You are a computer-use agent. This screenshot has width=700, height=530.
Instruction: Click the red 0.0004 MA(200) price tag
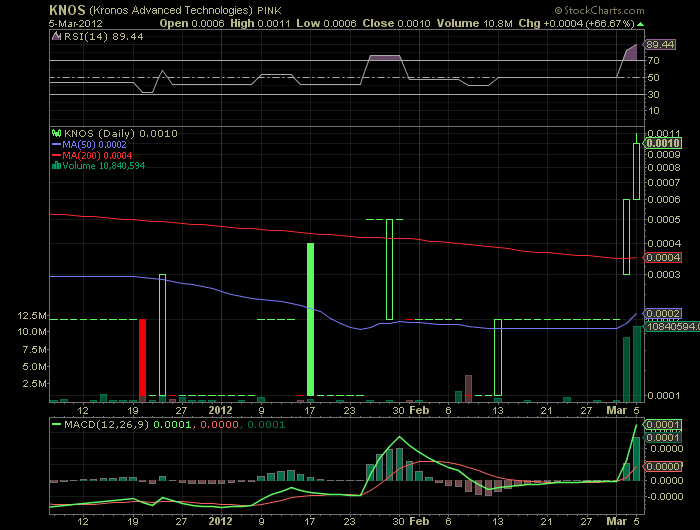click(662, 258)
